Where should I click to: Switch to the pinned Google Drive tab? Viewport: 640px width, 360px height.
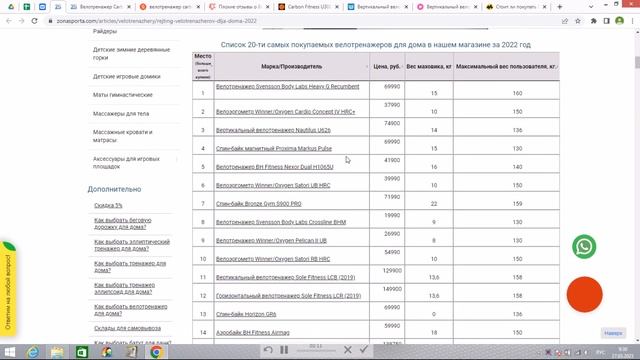[11, 7]
